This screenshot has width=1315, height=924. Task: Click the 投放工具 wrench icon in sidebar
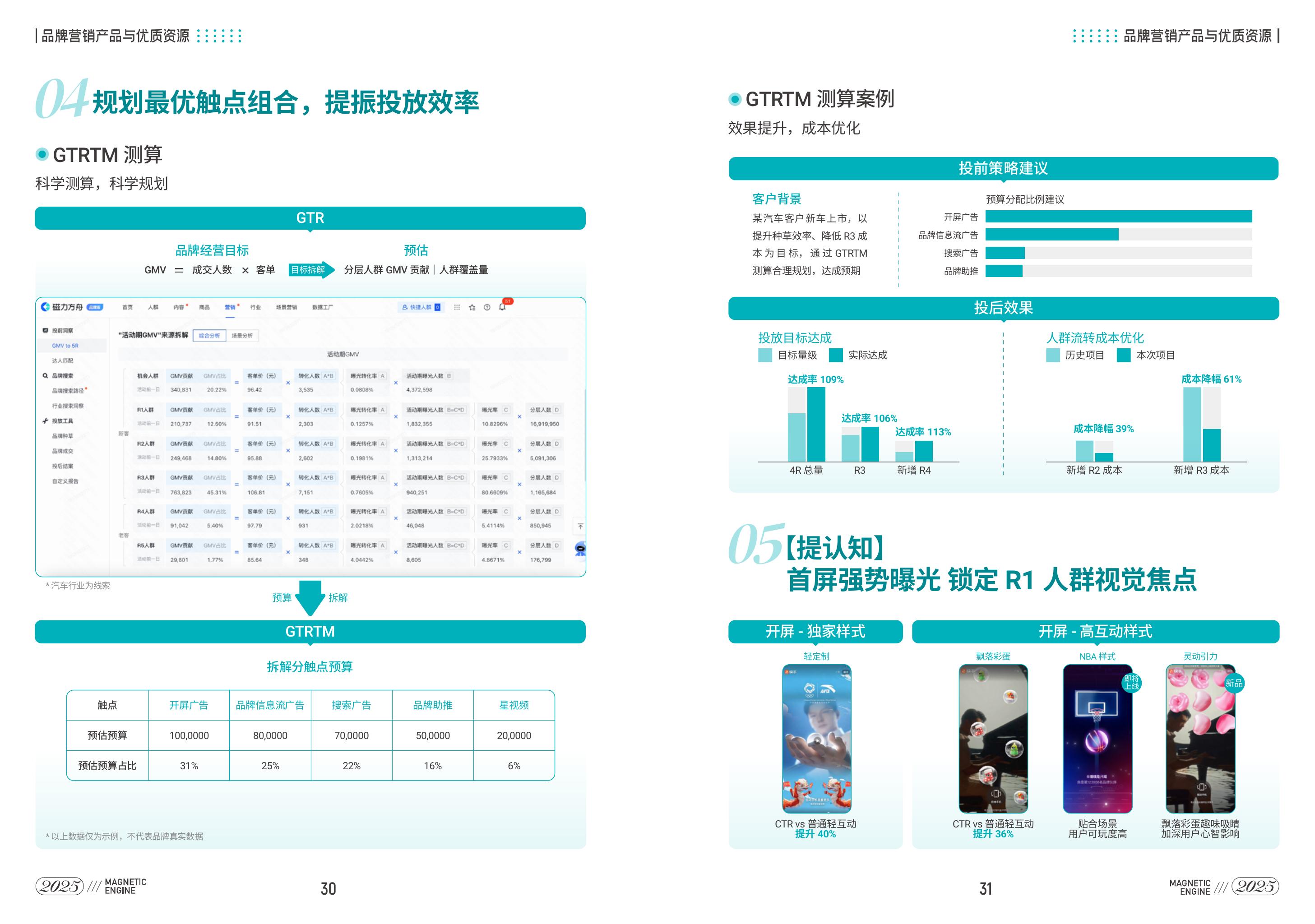tap(45, 421)
